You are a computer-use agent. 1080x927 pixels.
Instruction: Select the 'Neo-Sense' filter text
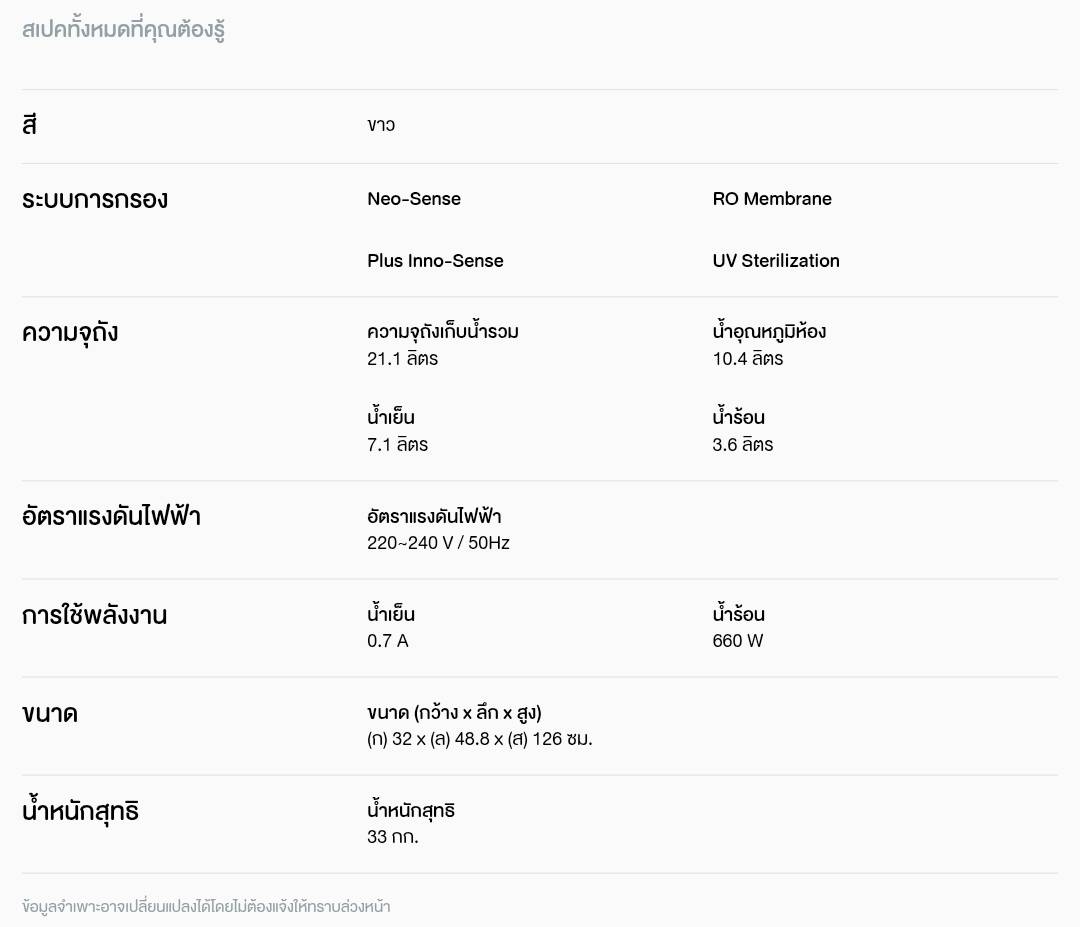click(x=414, y=199)
